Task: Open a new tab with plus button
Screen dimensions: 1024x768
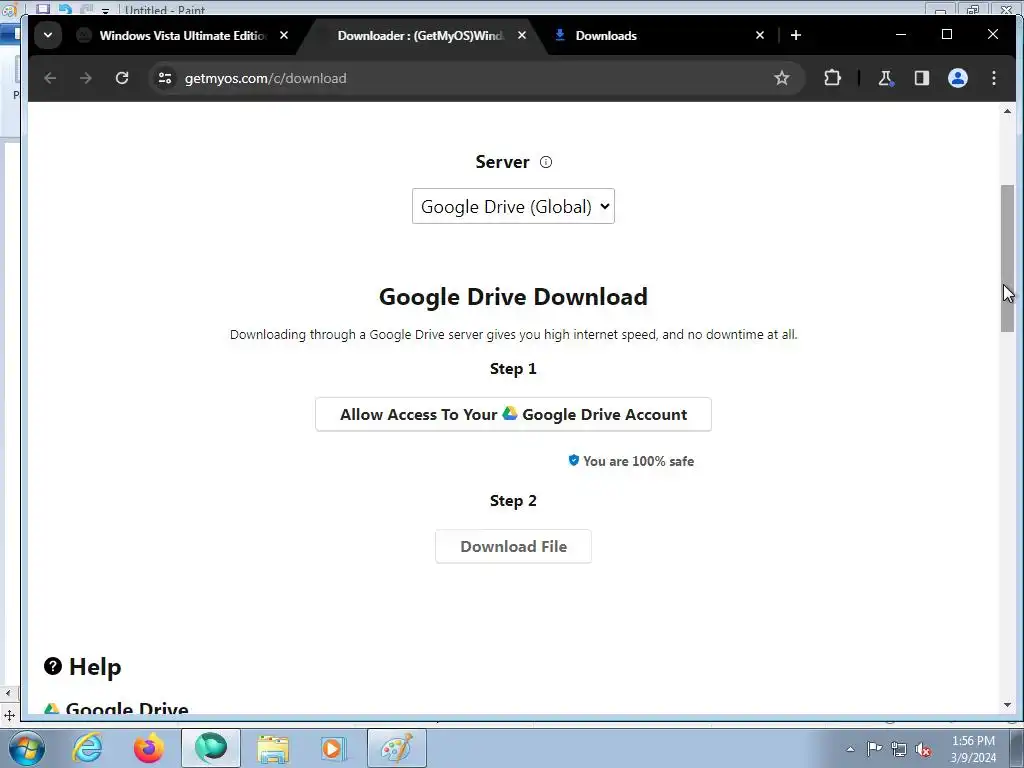Action: 795,35
